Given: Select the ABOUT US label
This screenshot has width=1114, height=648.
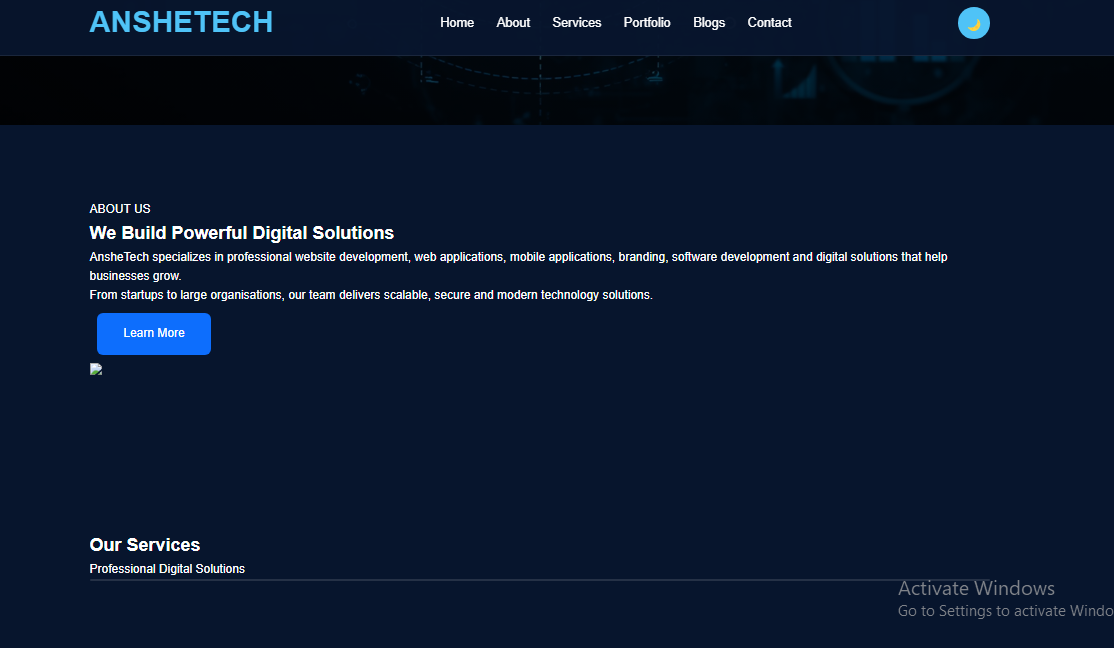Looking at the screenshot, I should [x=120, y=209].
